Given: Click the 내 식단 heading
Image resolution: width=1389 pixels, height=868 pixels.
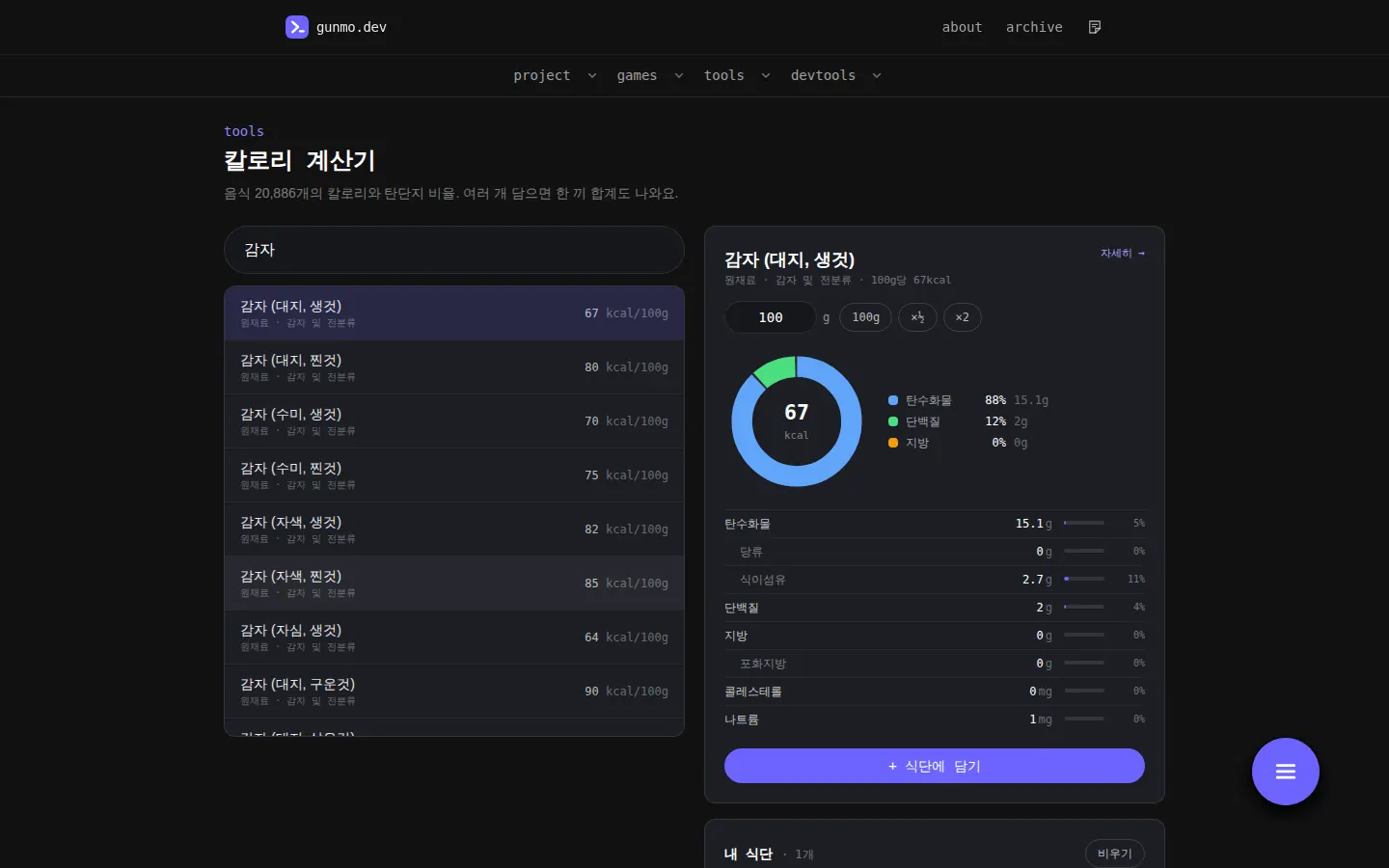Looking at the screenshot, I should tap(749, 854).
